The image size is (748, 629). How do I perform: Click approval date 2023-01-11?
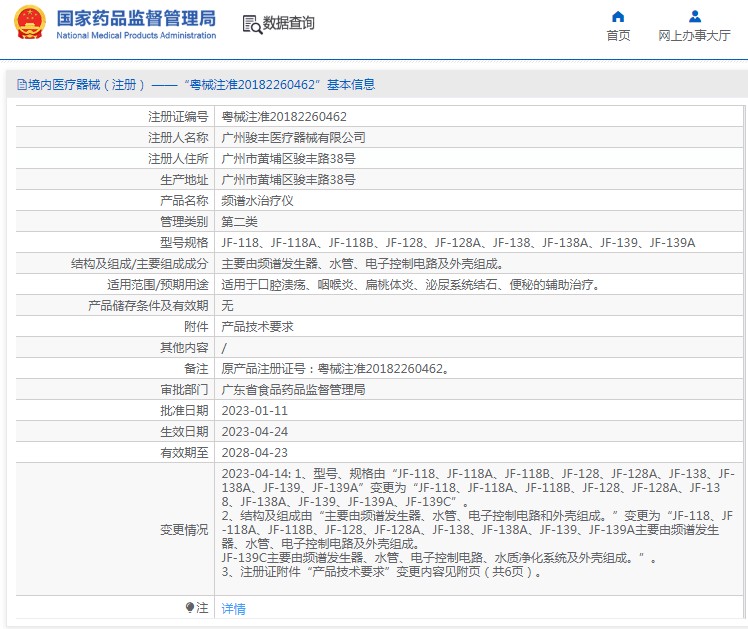point(254,411)
